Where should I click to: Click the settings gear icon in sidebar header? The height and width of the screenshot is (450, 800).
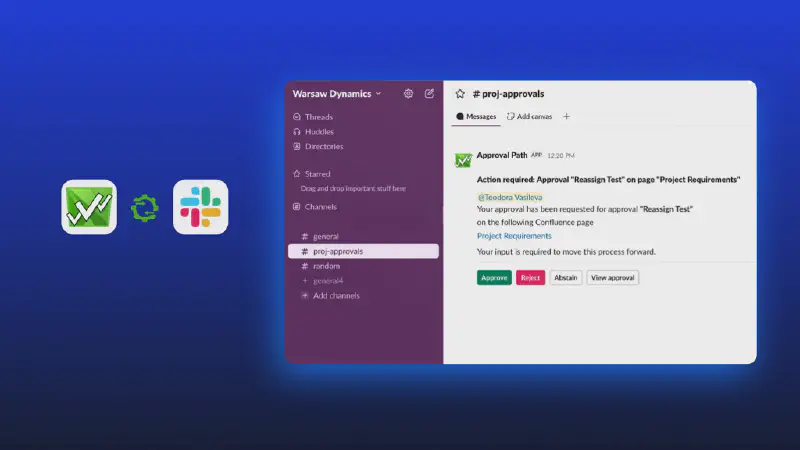(x=408, y=93)
